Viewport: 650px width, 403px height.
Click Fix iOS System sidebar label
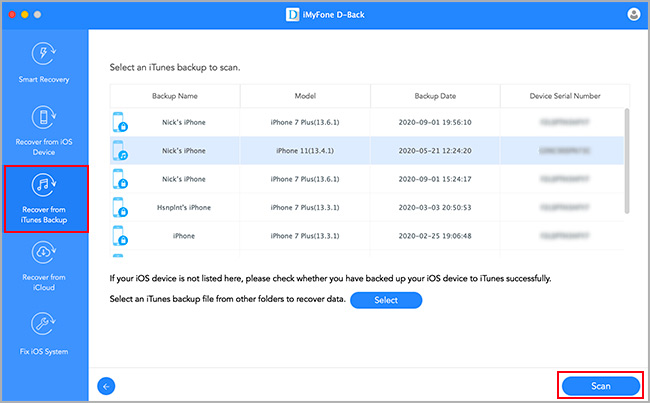click(x=44, y=352)
